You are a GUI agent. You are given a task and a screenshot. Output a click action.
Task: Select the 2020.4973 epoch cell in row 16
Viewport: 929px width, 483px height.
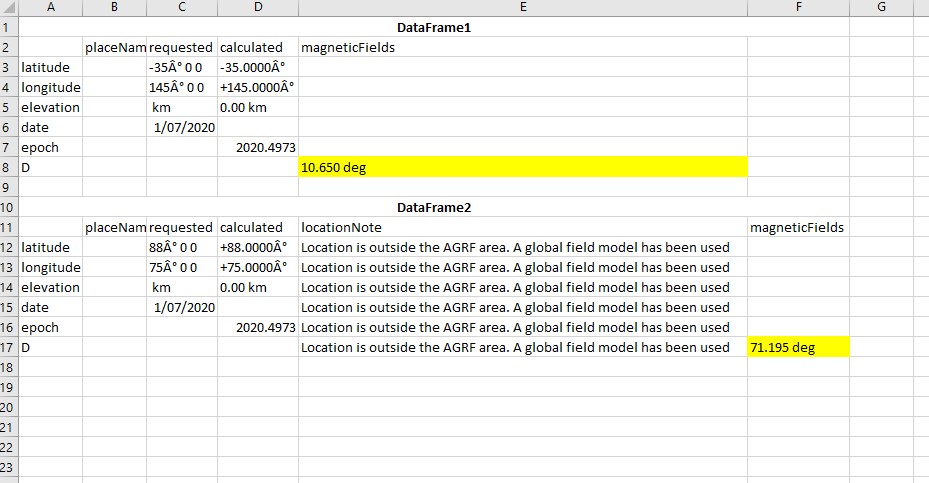(257, 328)
